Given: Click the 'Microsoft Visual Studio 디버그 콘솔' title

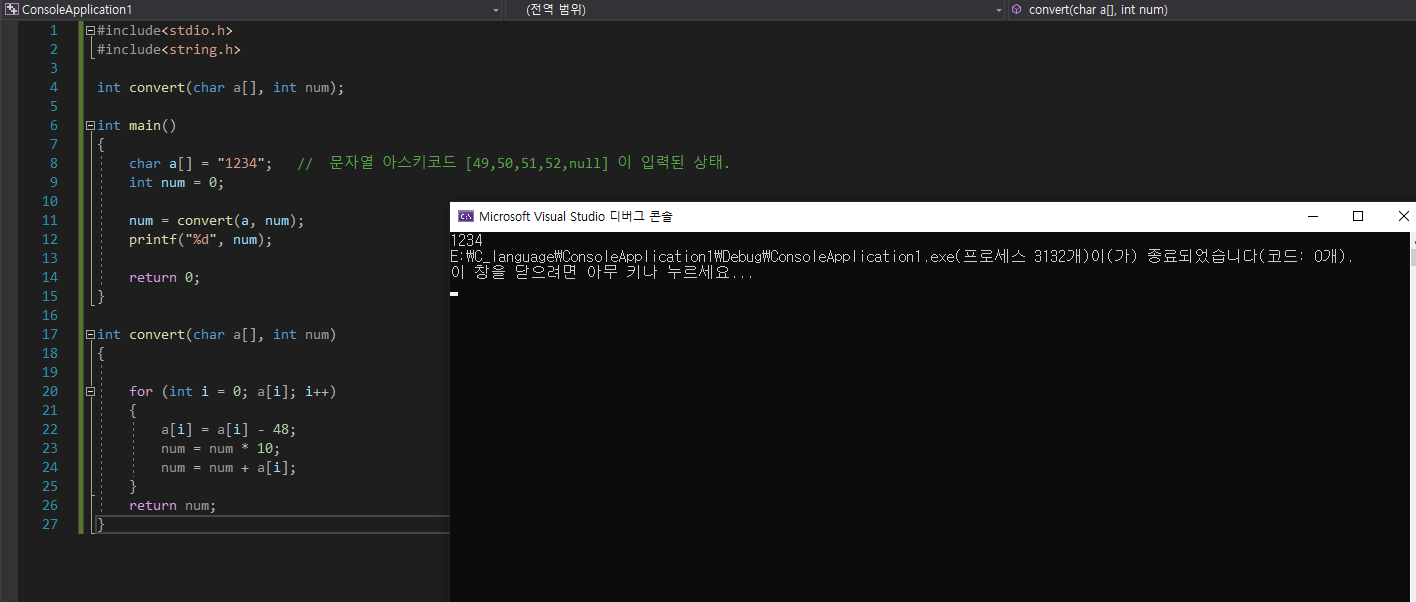Looking at the screenshot, I should (x=576, y=216).
